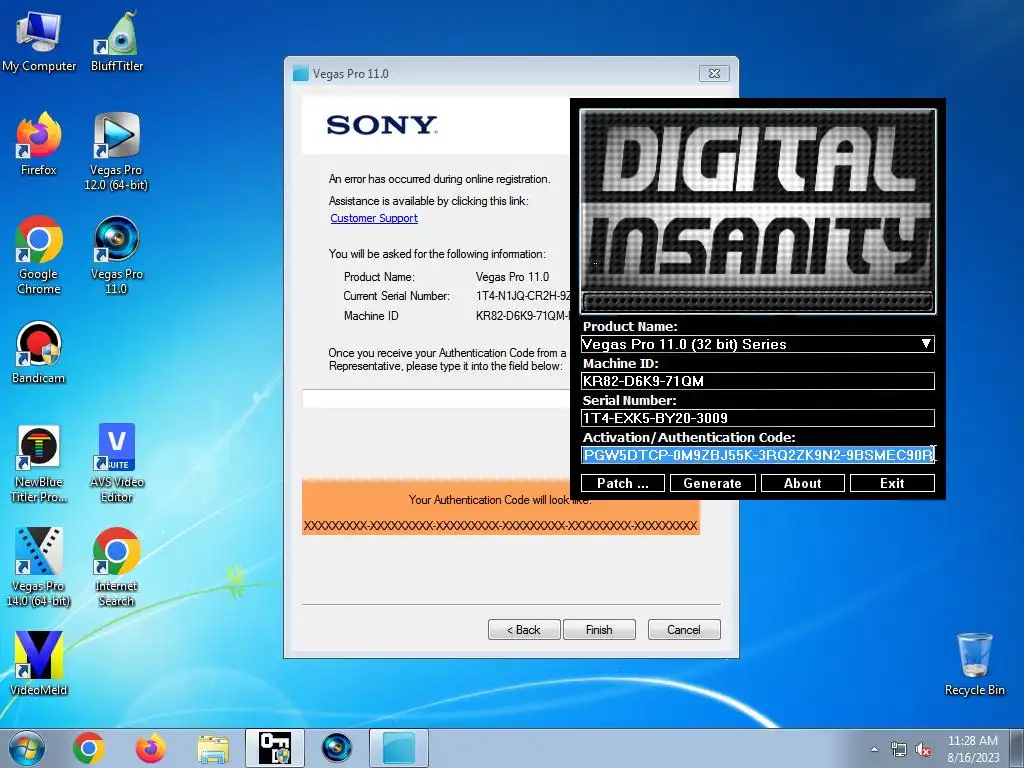Viewport: 1024px width, 768px height.
Task: Select the Firefox desktop shortcut
Action: [39, 144]
